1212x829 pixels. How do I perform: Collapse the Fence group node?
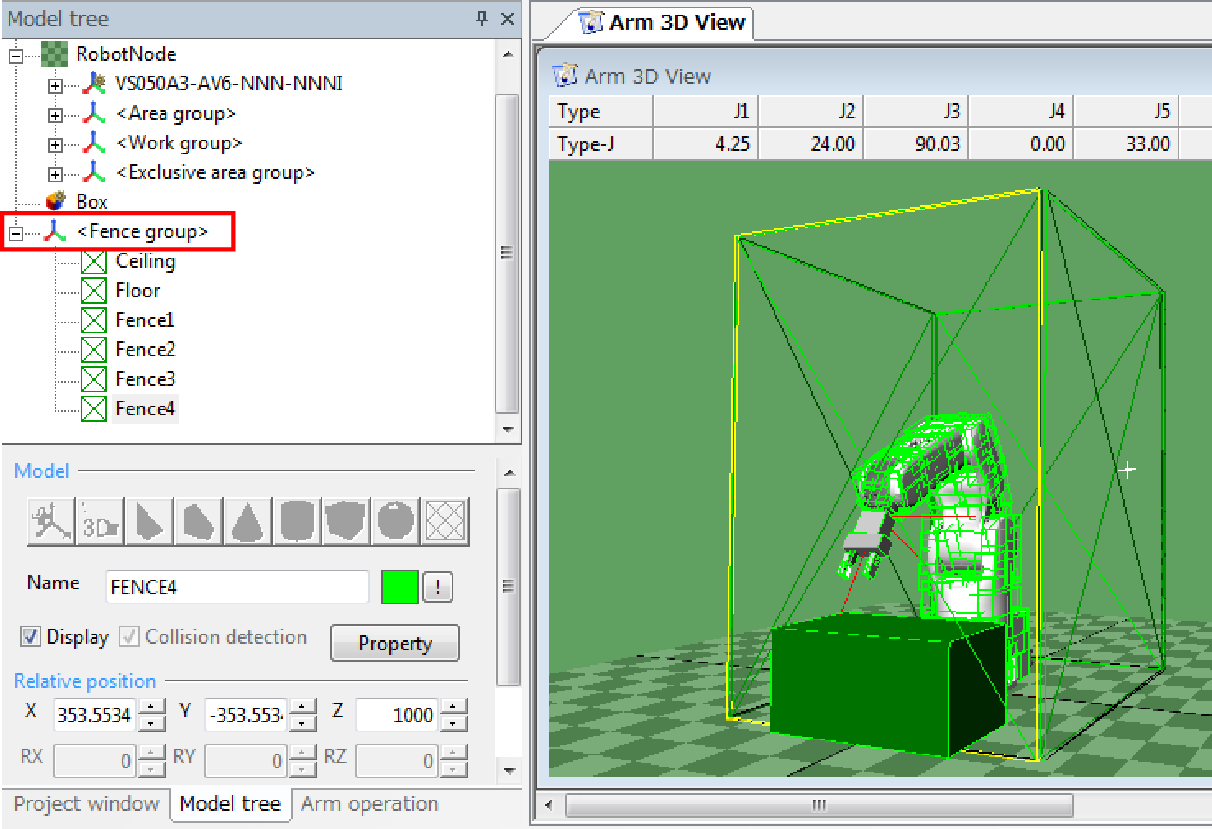[x=14, y=233]
